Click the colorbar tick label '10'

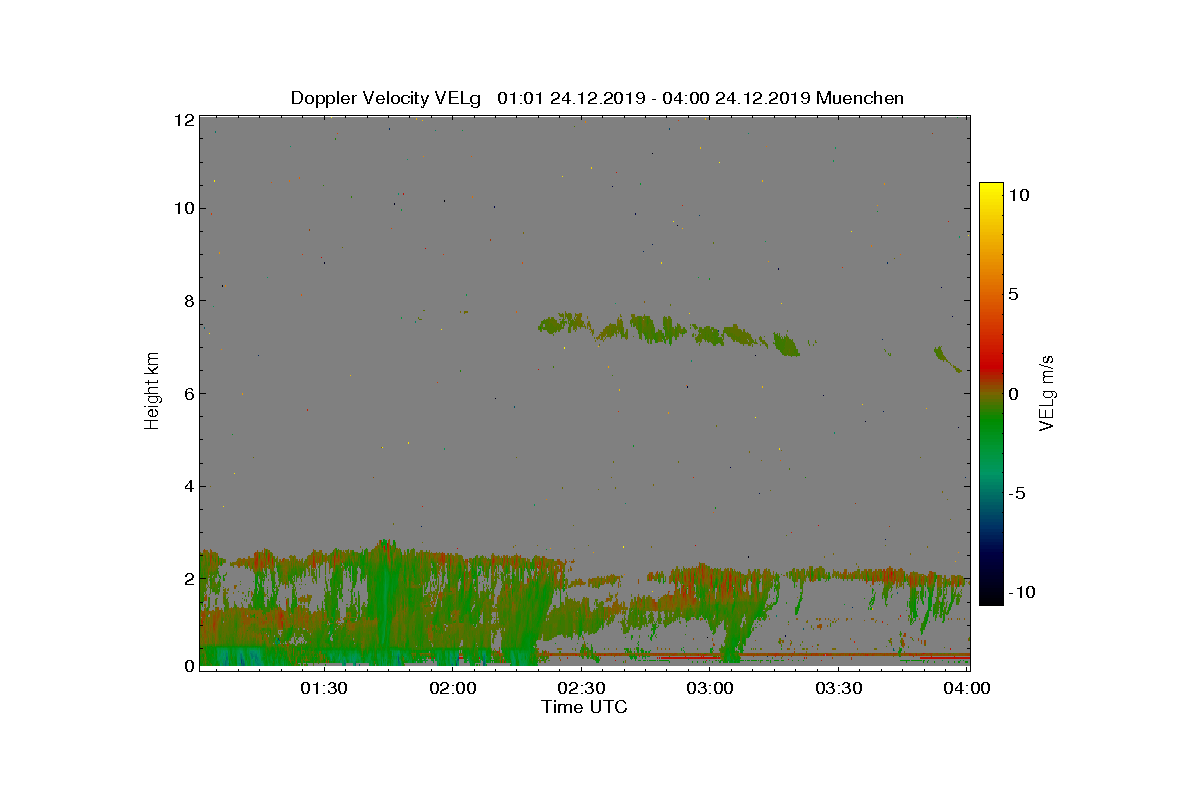[x=1019, y=195]
